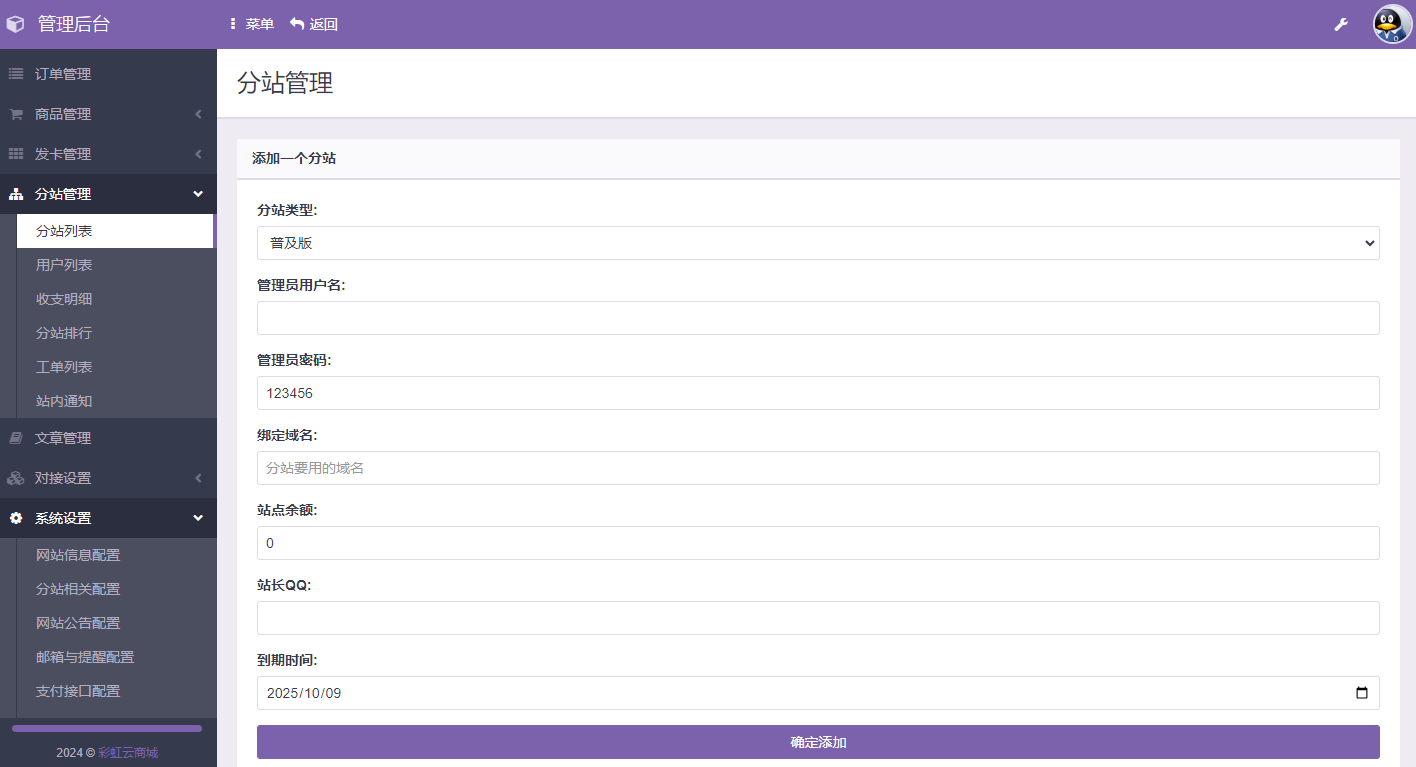Click the 管理员用户名 input field

[x=817, y=318]
